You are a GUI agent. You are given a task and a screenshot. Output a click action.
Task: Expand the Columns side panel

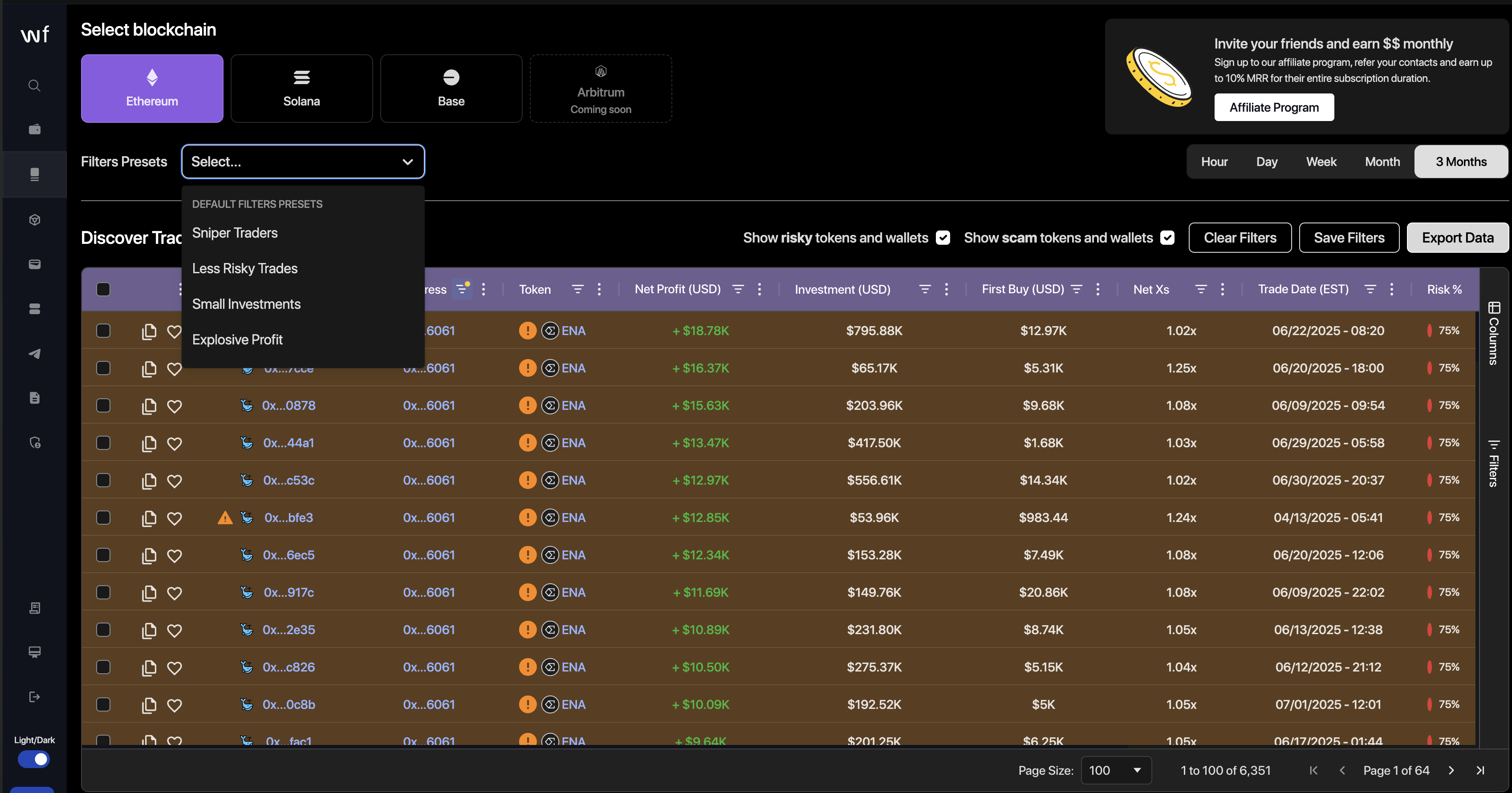tap(1494, 332)
